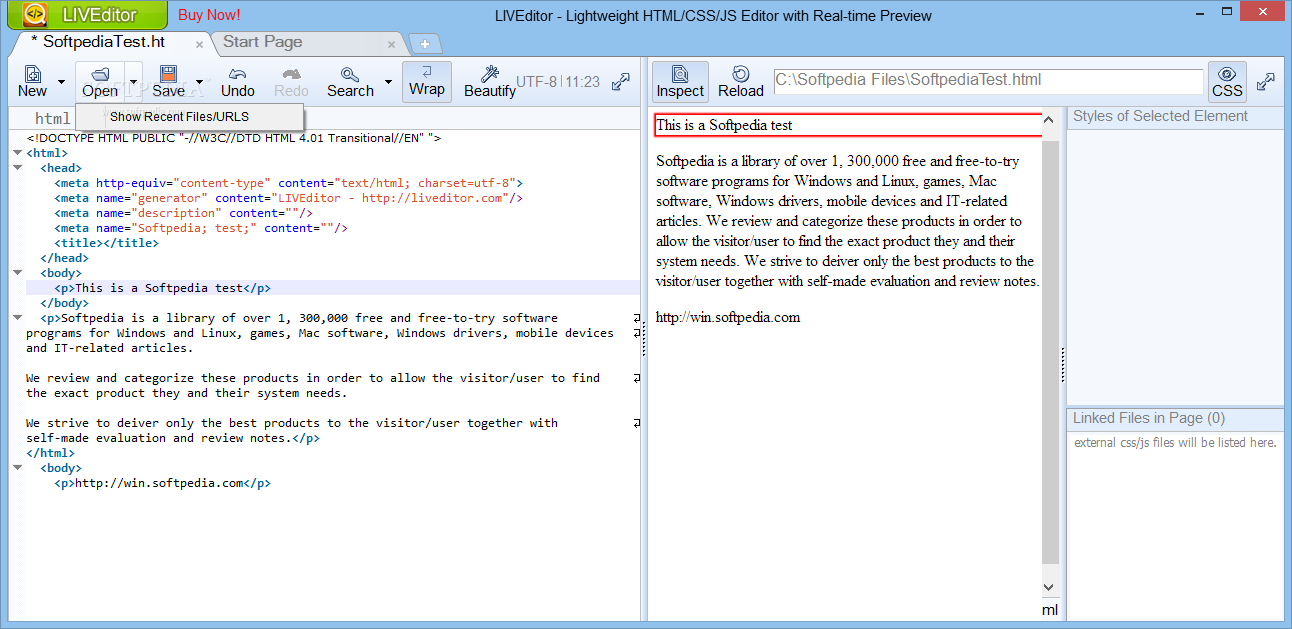Add a new tab with plus button
The image size is (1292, 629).
(425, 44)
